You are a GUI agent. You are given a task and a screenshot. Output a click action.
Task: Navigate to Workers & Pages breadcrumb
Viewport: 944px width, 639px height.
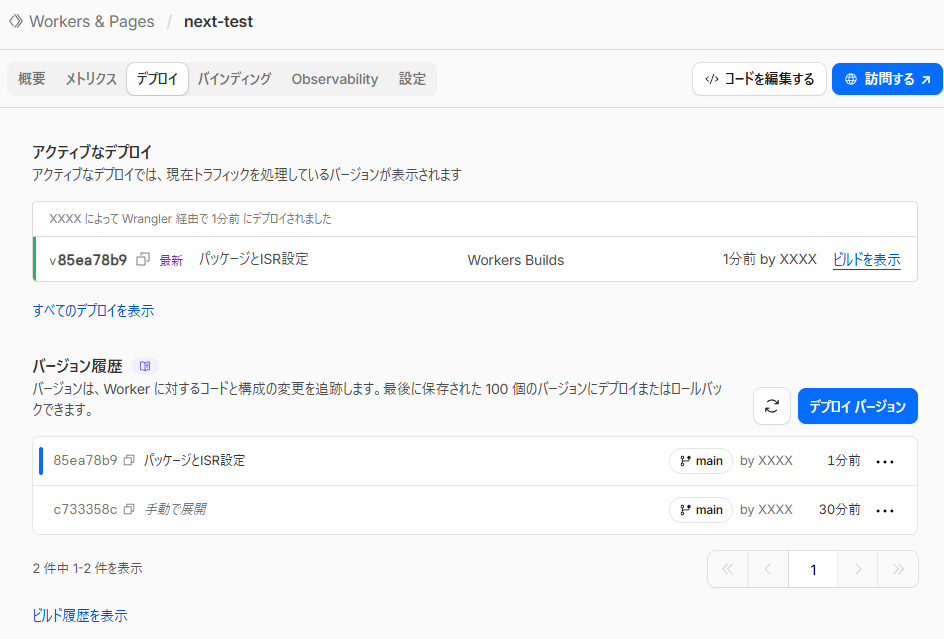pyautogui.click(x=92, y=21)
